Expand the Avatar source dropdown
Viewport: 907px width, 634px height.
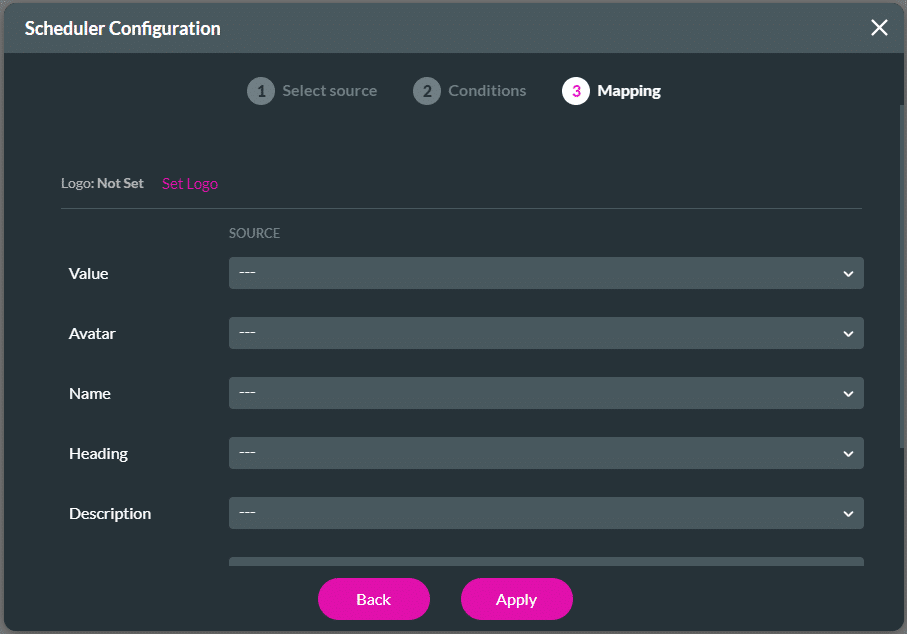(x=545, y=333)
